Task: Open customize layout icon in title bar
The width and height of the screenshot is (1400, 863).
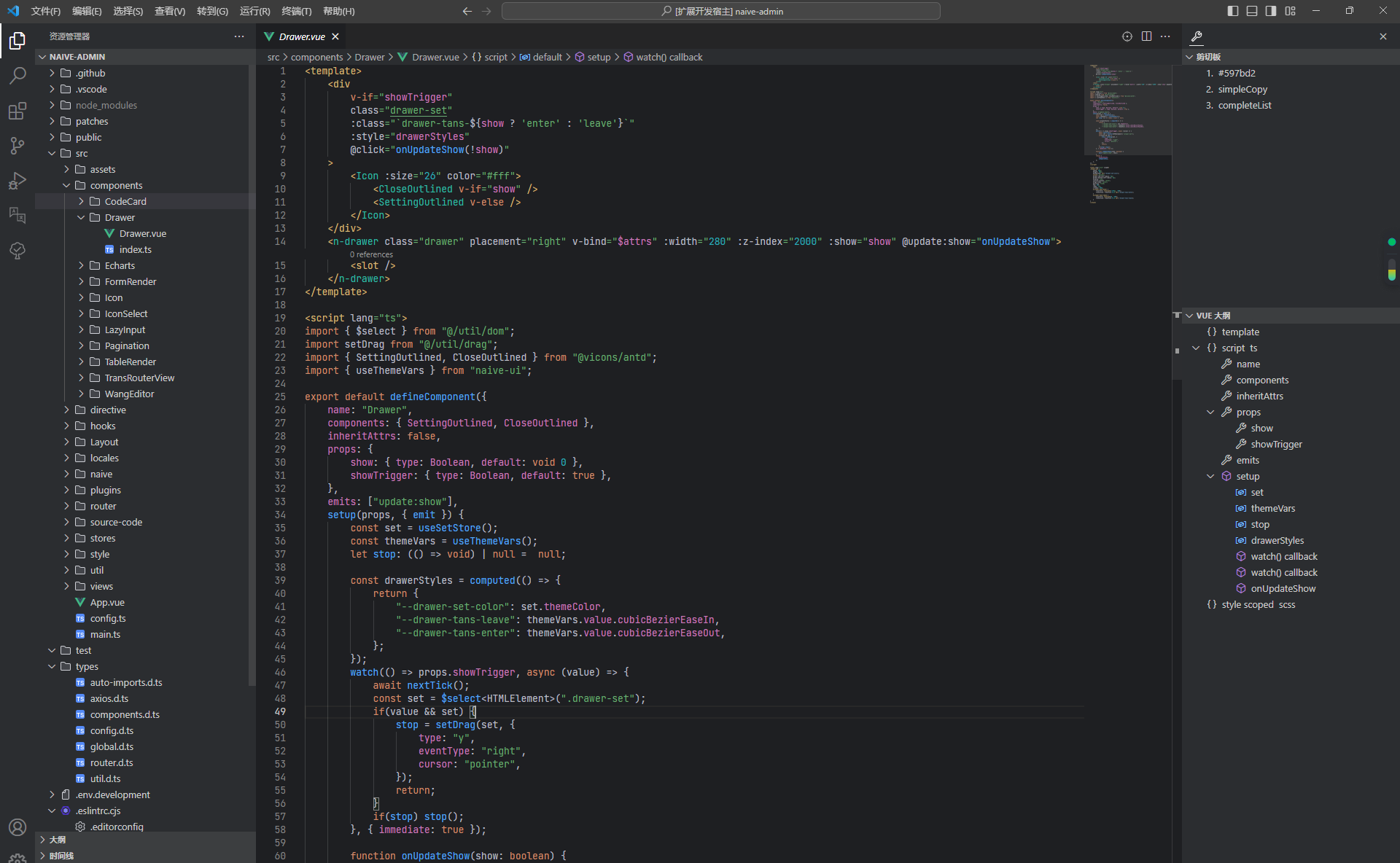Action: point(1290,11)
